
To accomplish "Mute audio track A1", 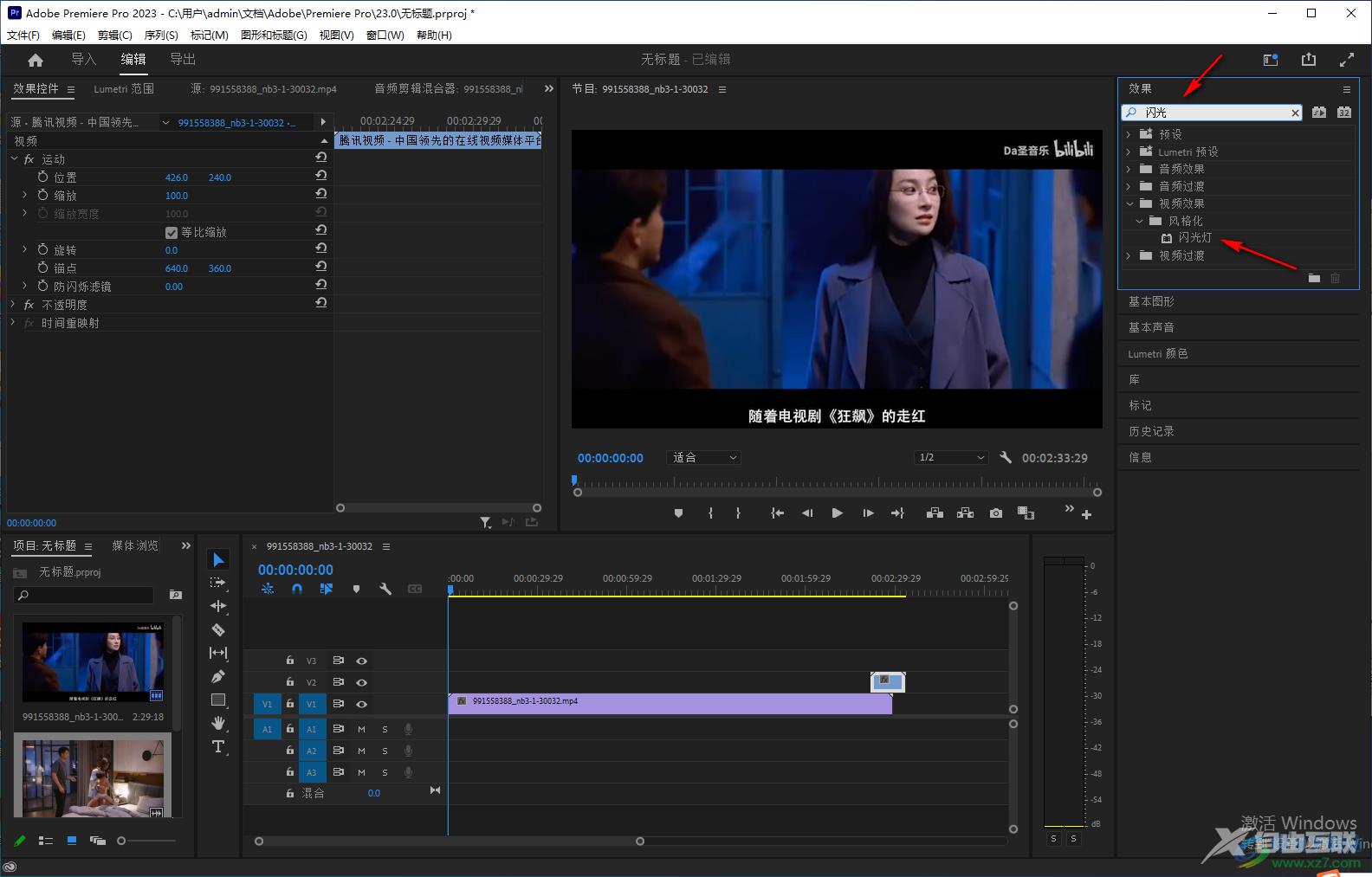I will coord(361,729).
